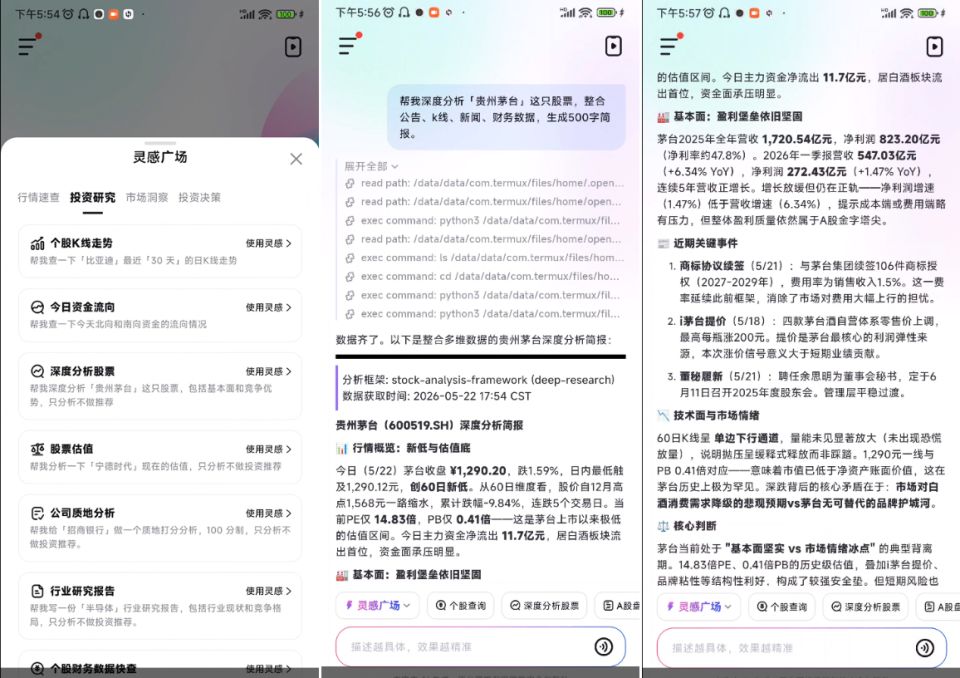The image size is (960, 678).
Task: Use inspiration for 个股K线走势
Action: pyautogui.click(x=268, y=243)
